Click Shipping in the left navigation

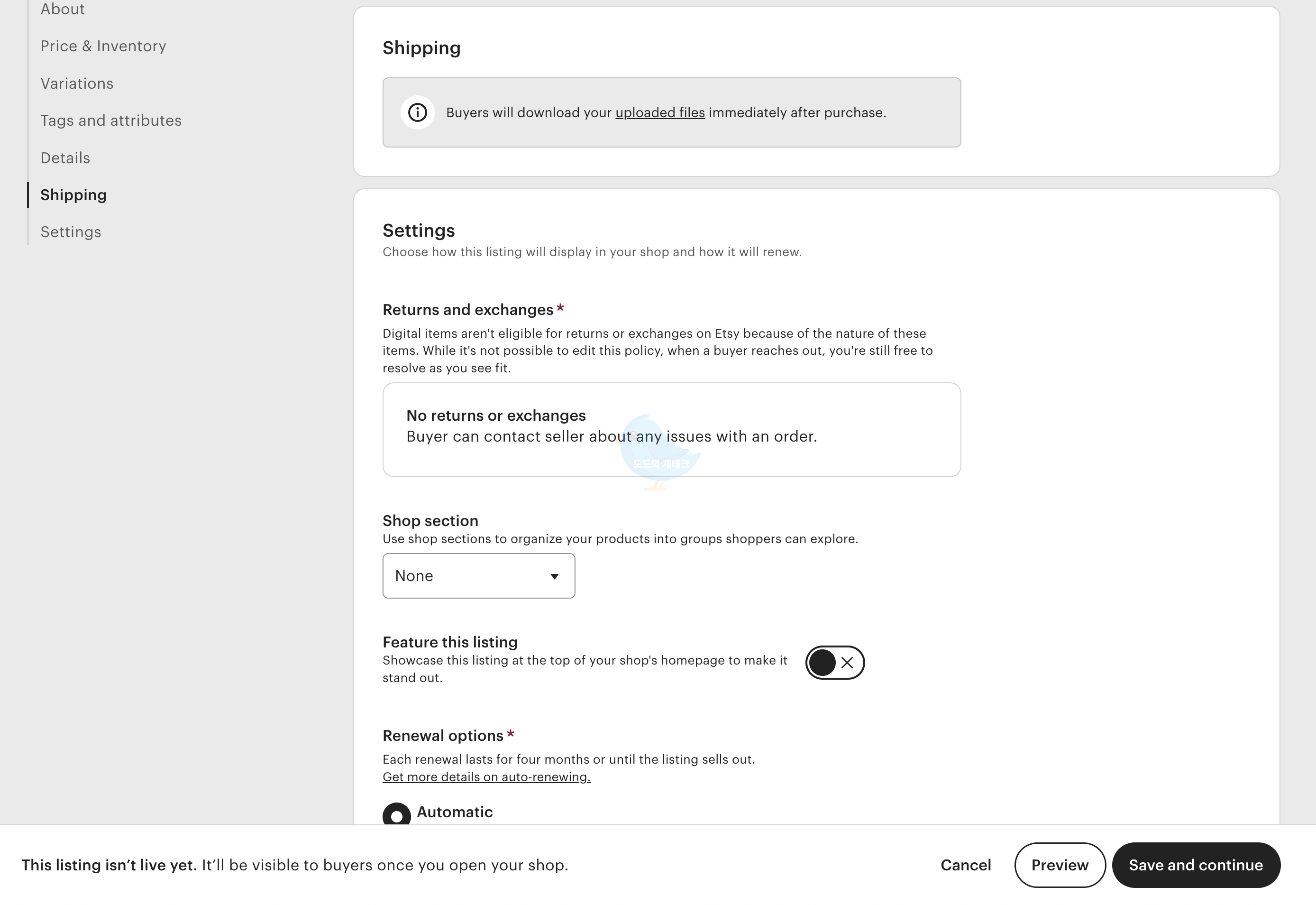73,194
